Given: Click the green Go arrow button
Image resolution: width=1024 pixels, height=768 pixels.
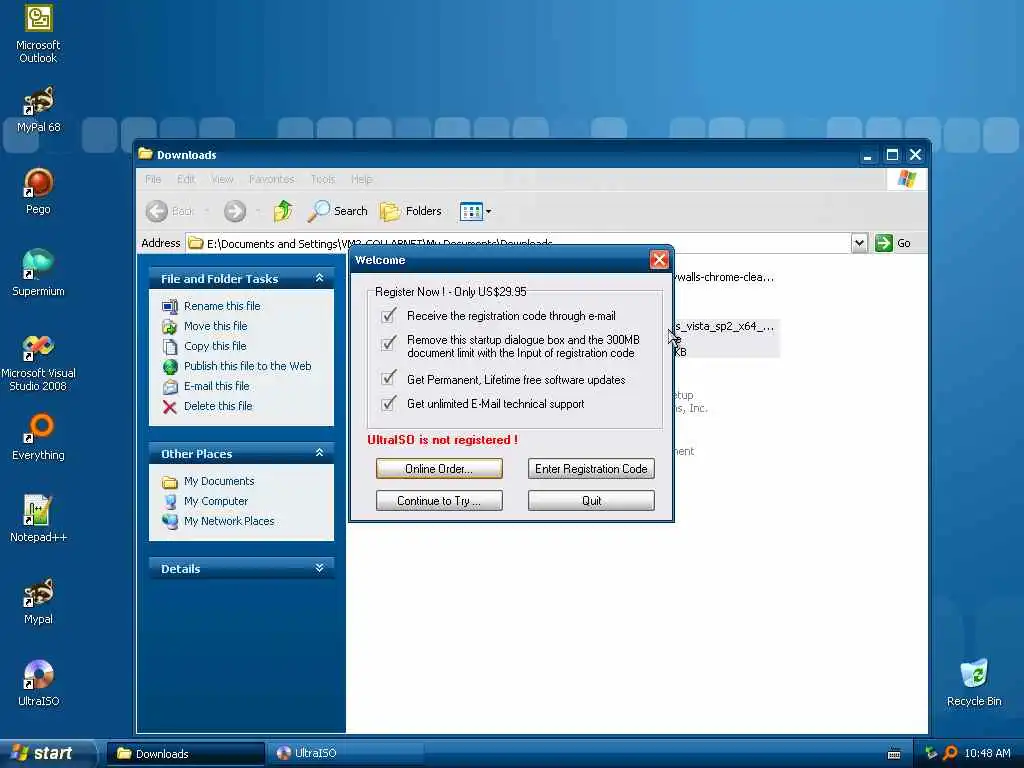Looking at the screenshot, I should [x=884, y=243].
